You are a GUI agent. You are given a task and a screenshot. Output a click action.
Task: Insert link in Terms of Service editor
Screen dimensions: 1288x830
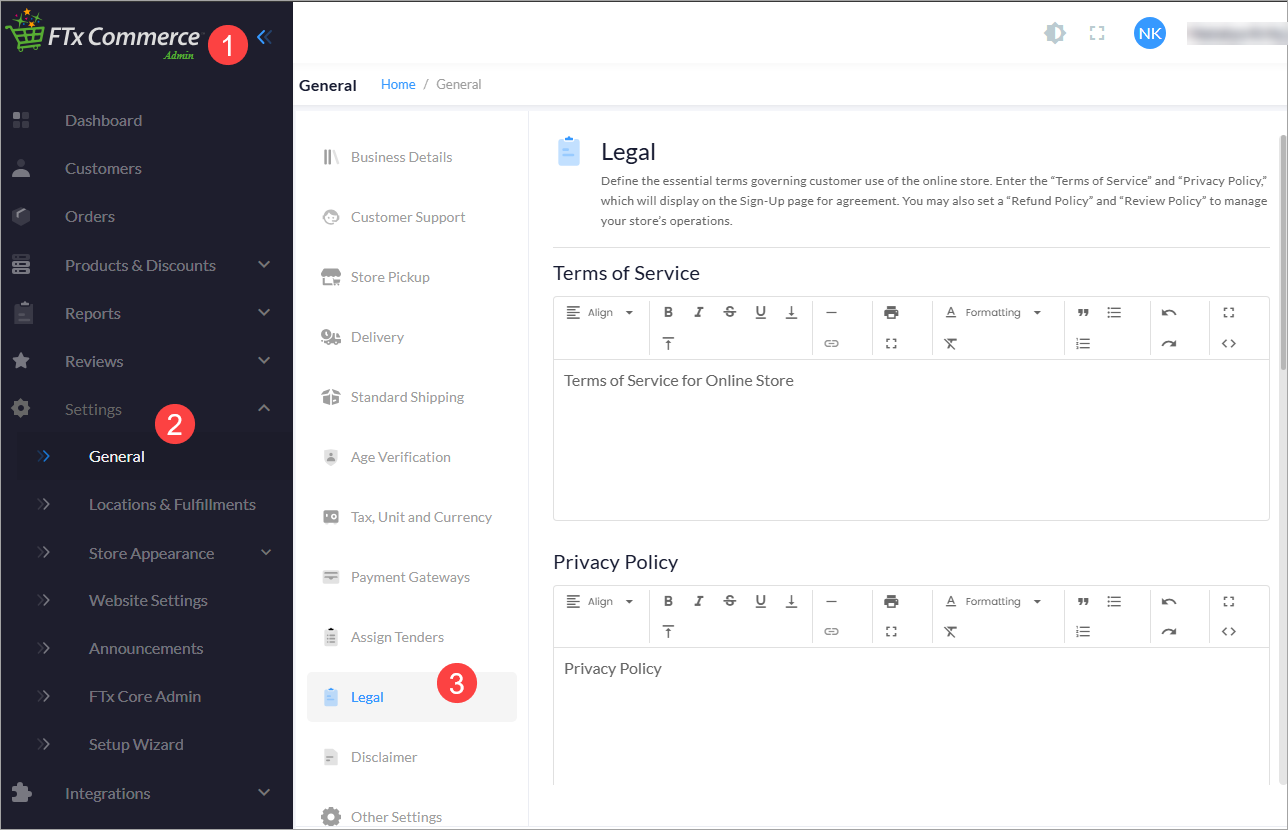click(831, 343)
